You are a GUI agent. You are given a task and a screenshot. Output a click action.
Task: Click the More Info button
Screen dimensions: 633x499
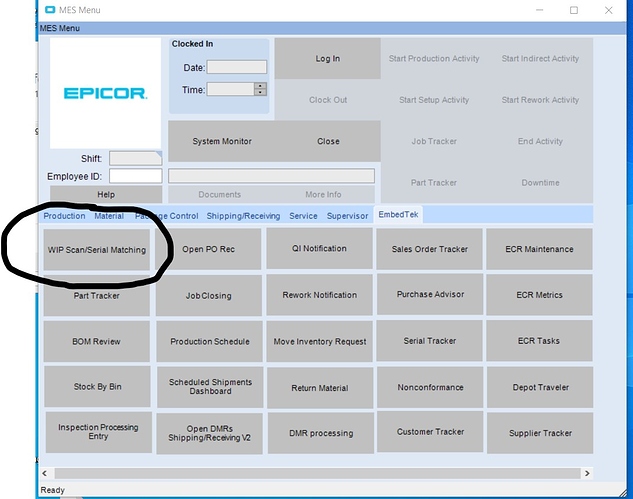pyautogui.click(x=323, y=195)
